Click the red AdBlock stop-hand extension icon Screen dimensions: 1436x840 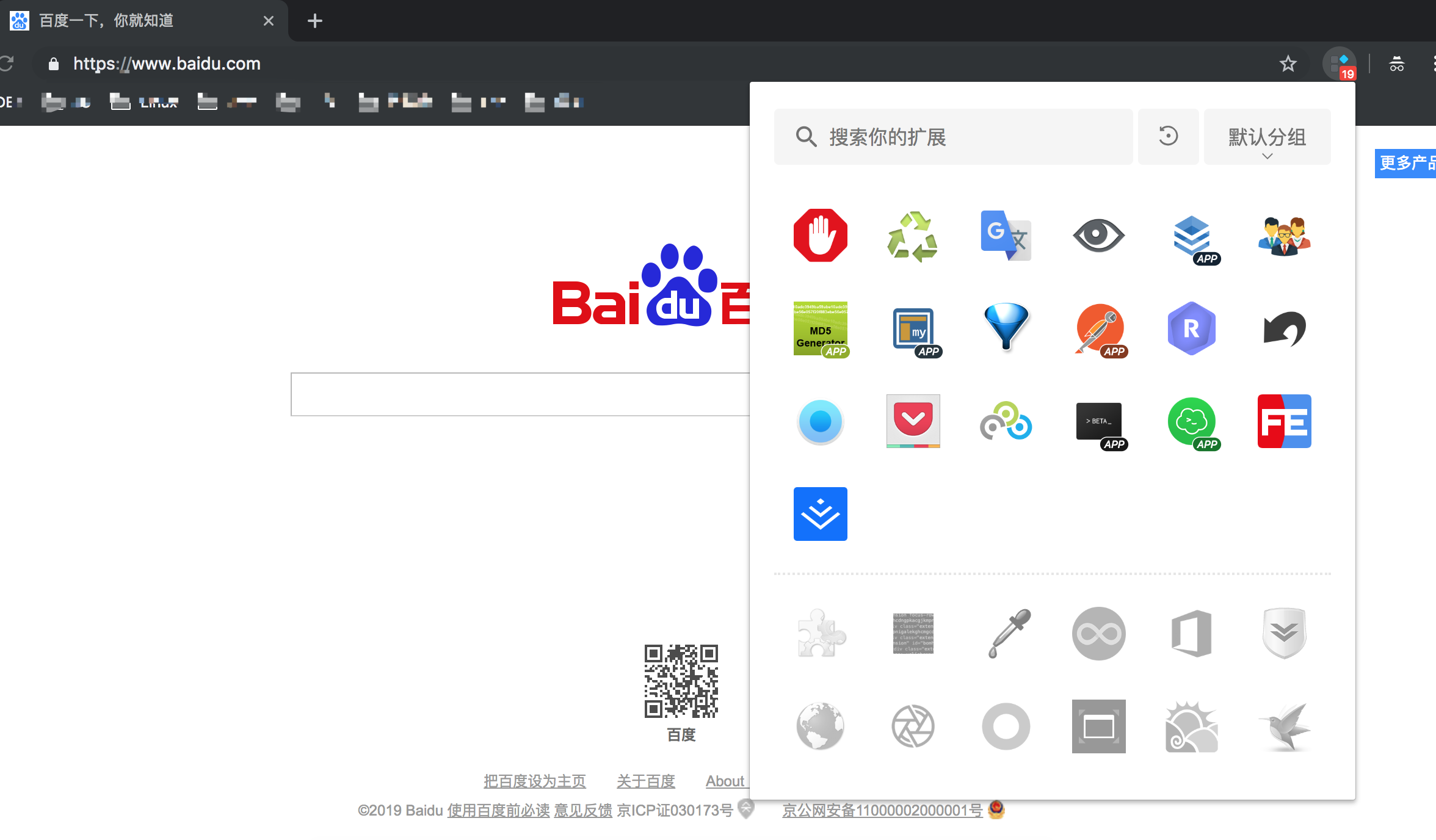point(820,236)
